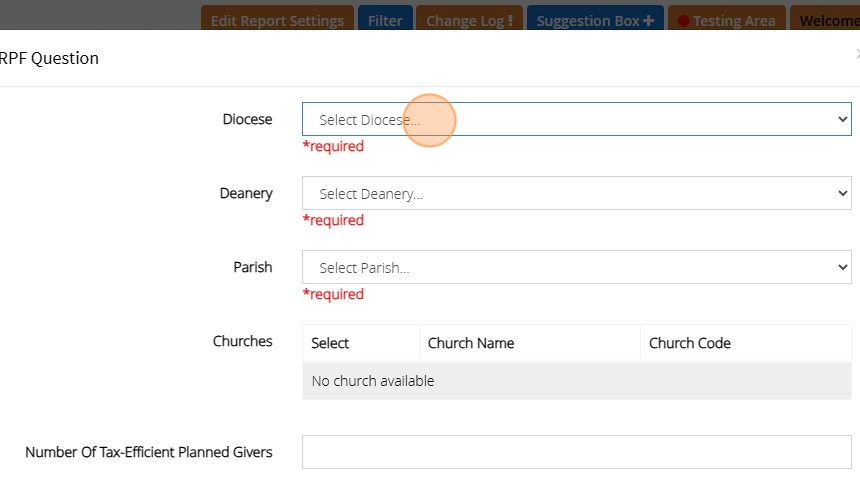Viewport: 860px width, 480px height.
Task: Click the red dot on Testing Area
Action: coord(683,21)
